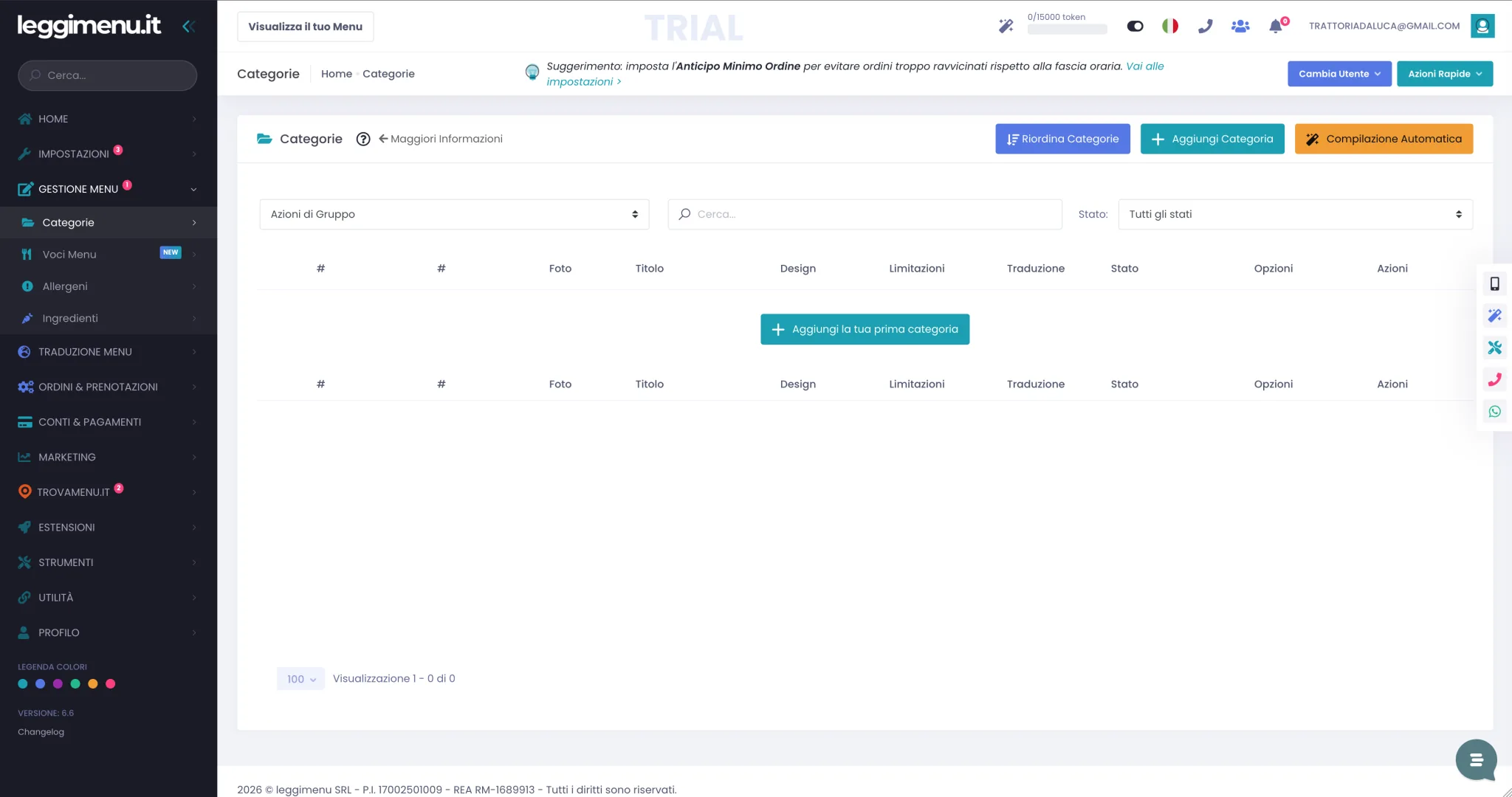1512x797 pixels.
Task: Expand MARKETING section
Action: point(109,457)
